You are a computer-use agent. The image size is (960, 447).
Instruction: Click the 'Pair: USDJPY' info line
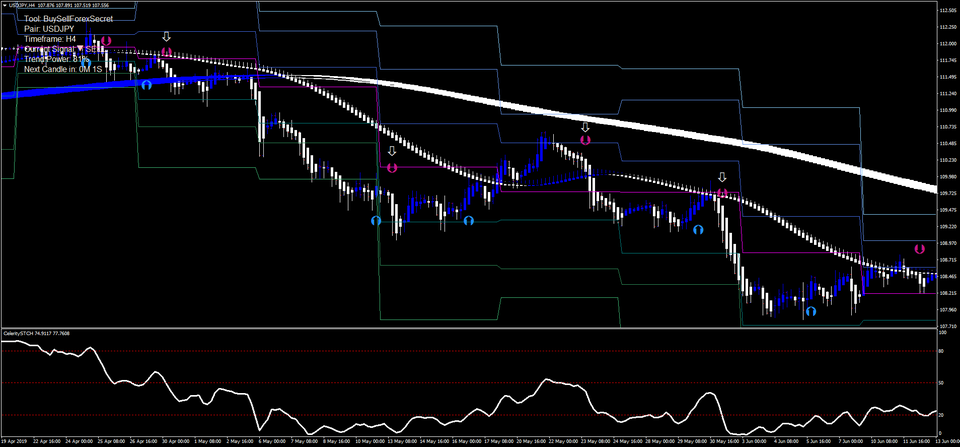pos(48,29)
